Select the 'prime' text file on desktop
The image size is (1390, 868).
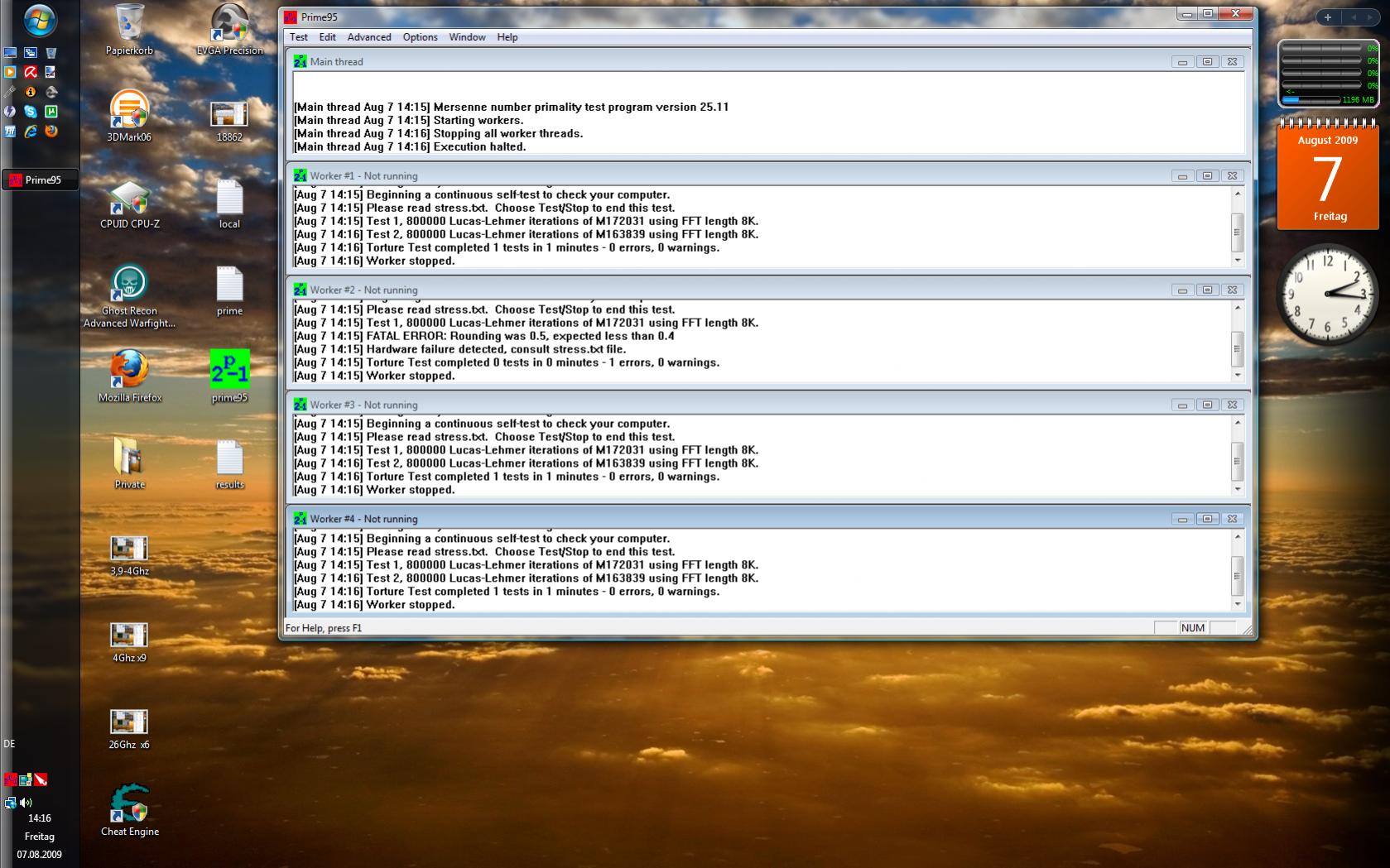(229, 291)
